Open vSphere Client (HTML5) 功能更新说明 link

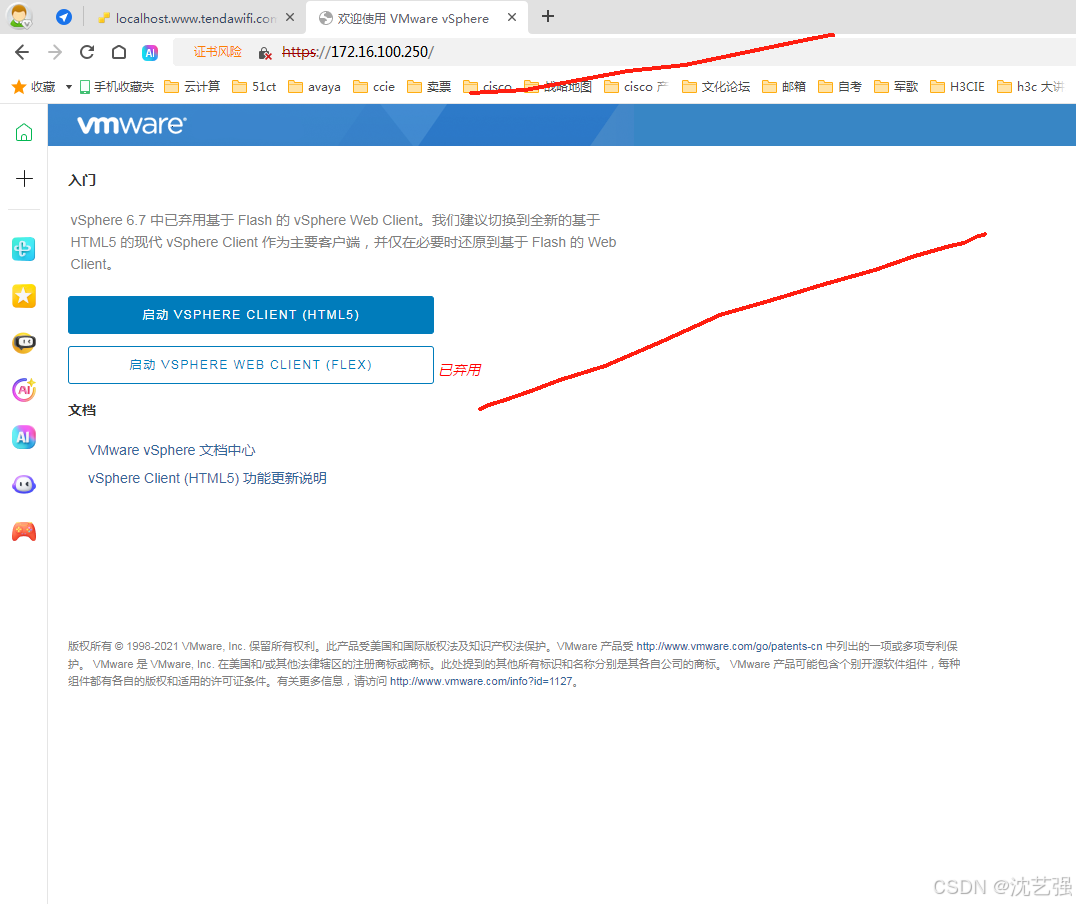207,478
